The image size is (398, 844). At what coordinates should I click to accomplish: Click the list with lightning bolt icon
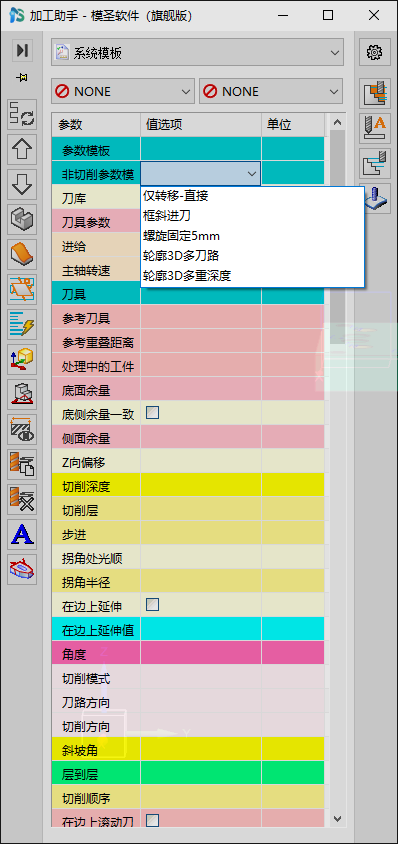point(22,324)
